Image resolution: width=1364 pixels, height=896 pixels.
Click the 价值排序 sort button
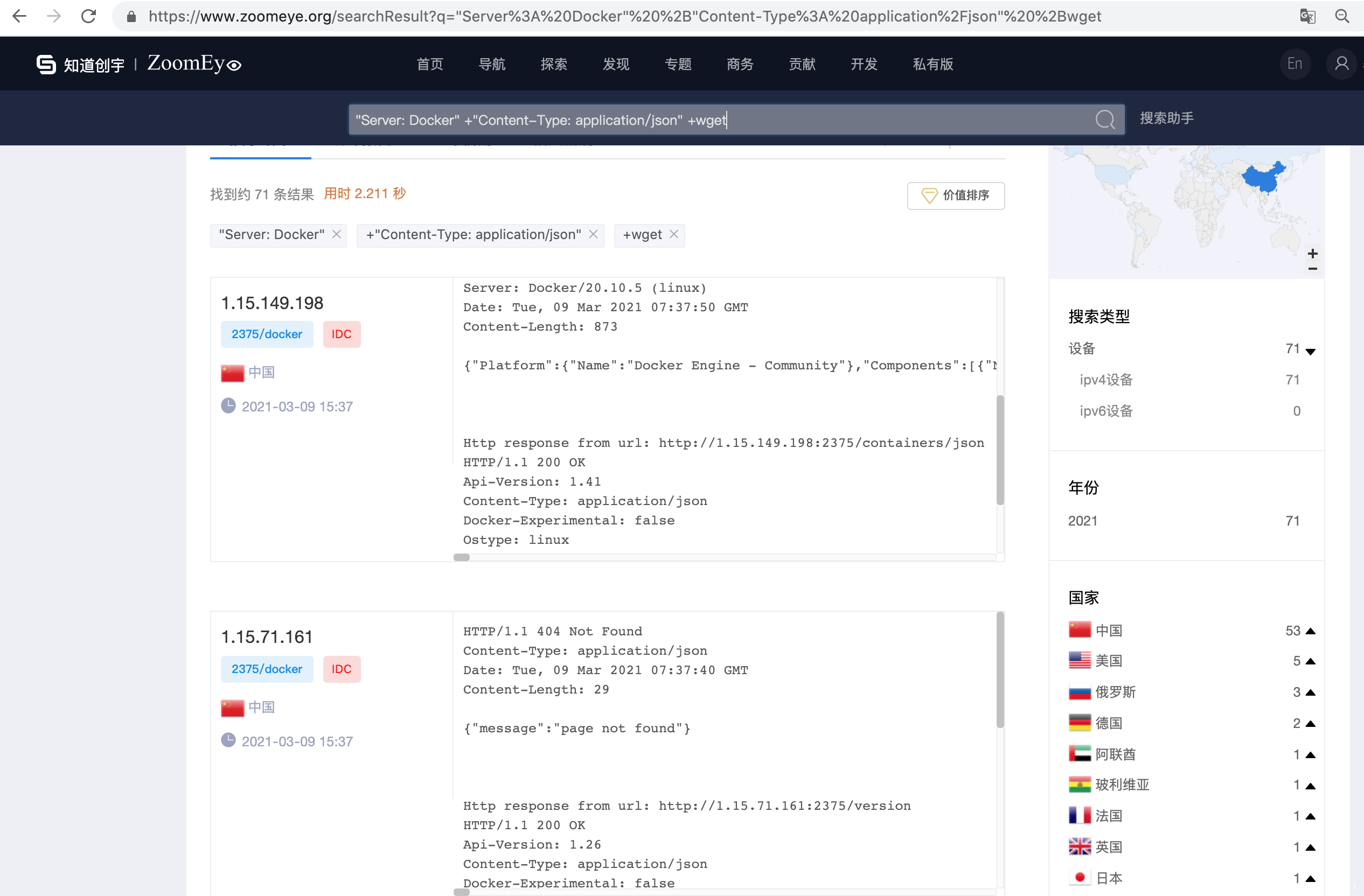point(955,195)
